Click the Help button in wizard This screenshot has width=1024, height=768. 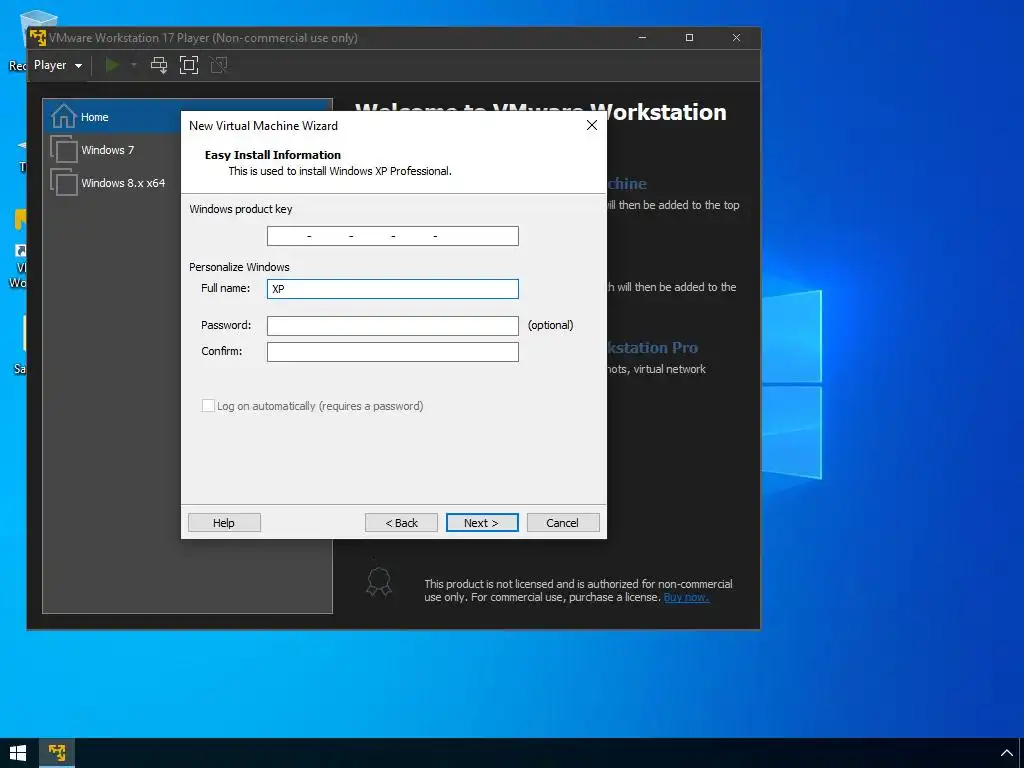[x=224, y=522]
